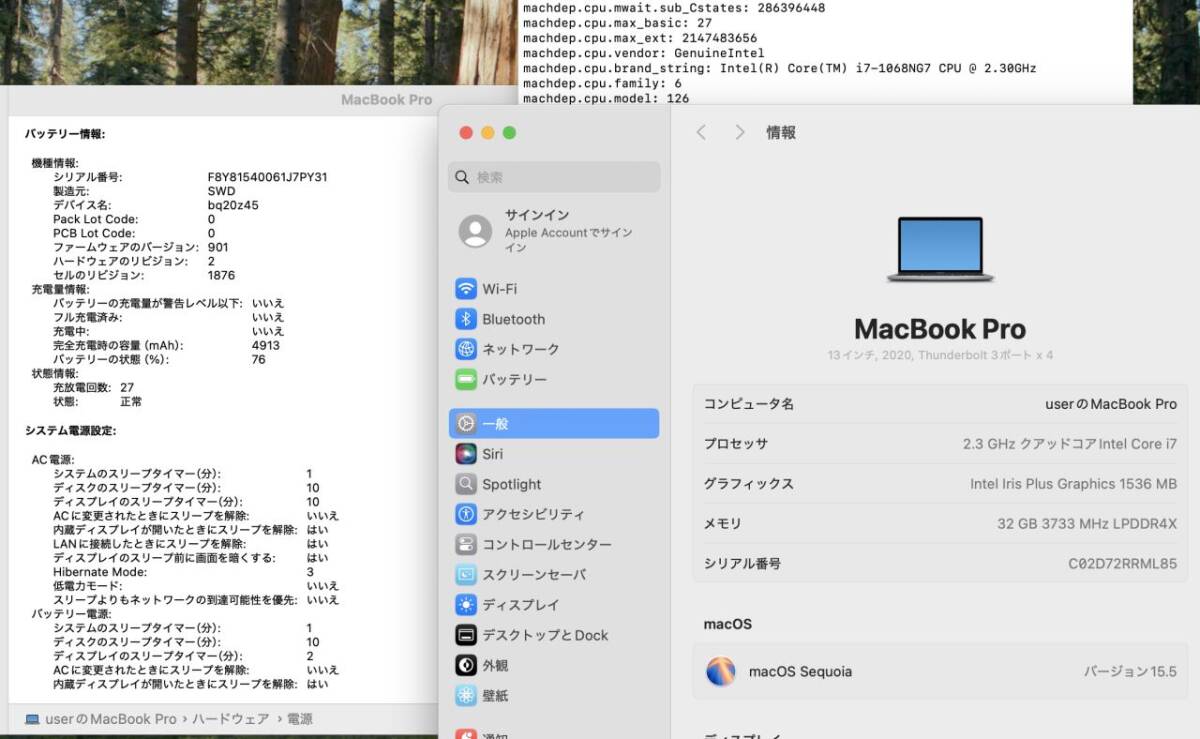Click the Apple Account avatar icon
The image size is (1200, 739).
(x=475, y=231)
